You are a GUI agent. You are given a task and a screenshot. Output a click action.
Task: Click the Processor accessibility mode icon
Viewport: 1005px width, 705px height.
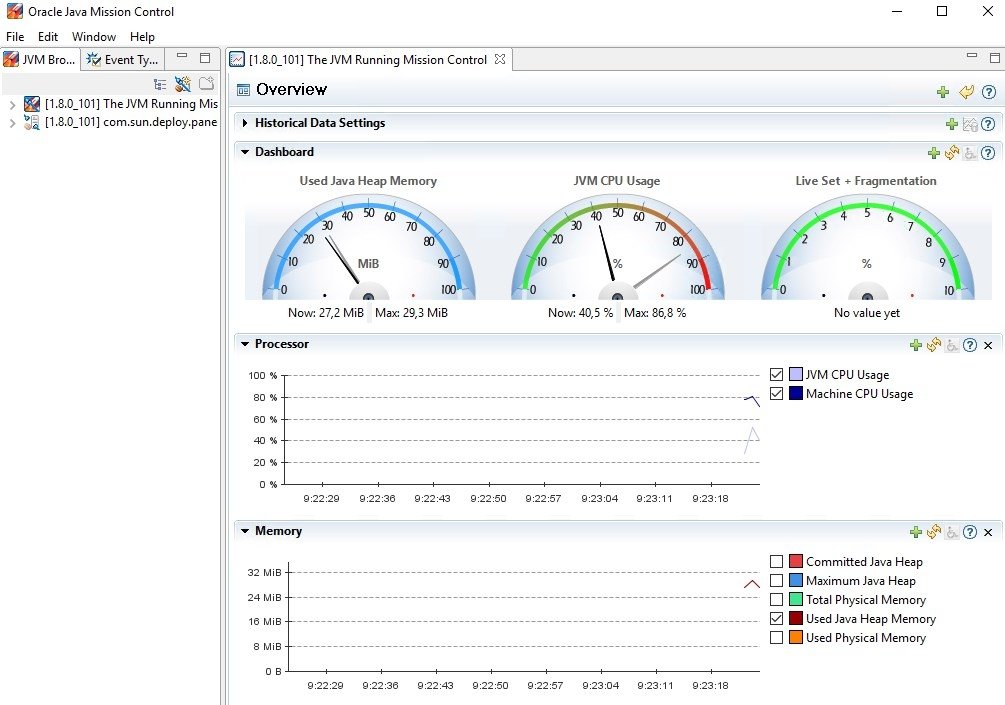click(952, 345)
